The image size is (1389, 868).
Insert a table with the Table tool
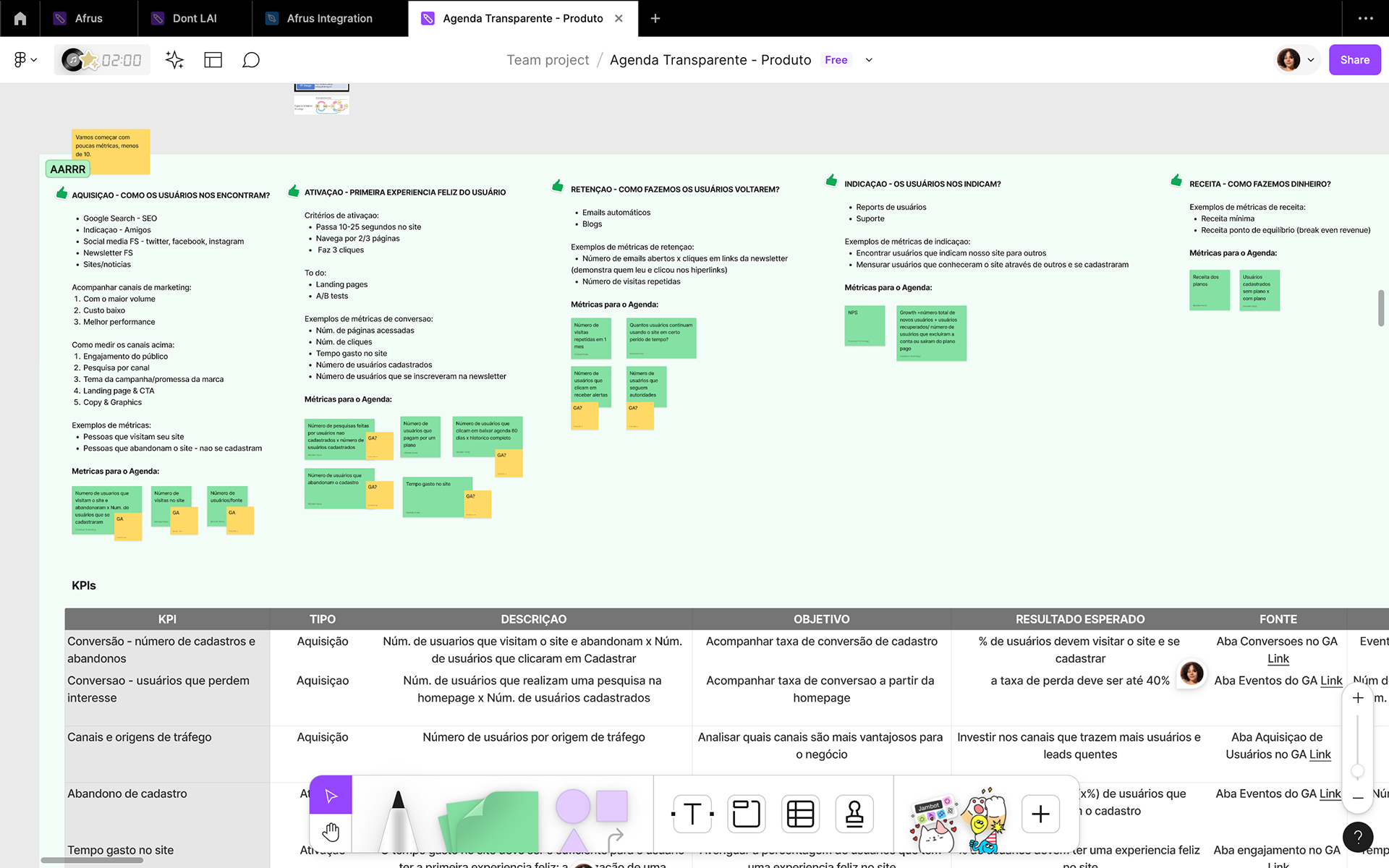tap(800, 814)
